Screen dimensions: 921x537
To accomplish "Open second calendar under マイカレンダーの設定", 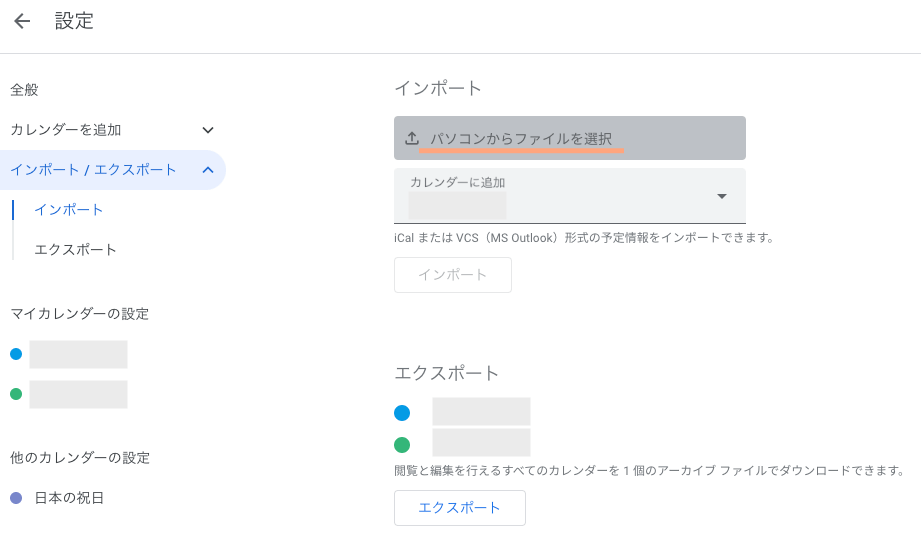I will click(x=78, y=394).
